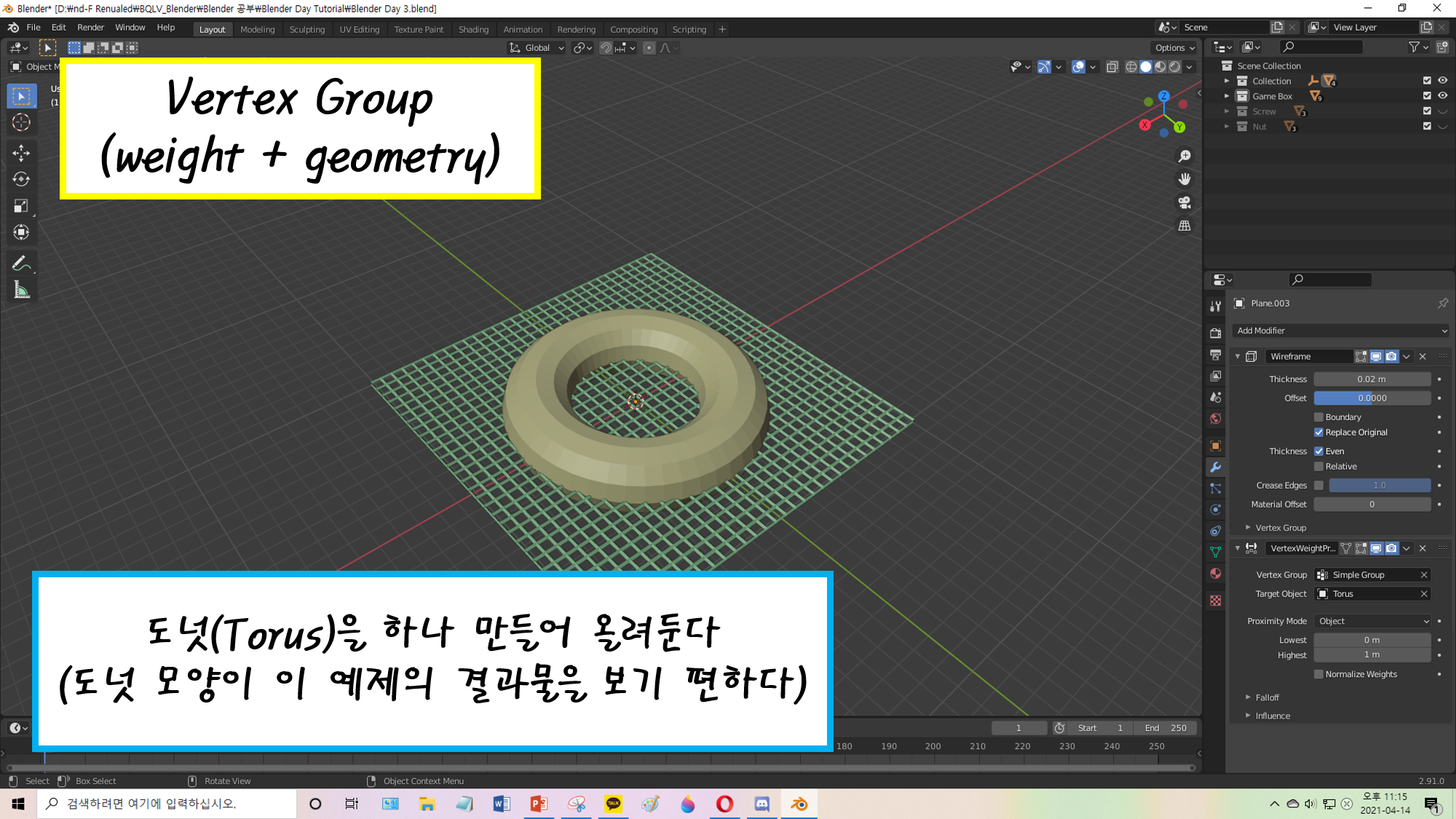Select the Move tool in the toolbar

click(21, 152)
